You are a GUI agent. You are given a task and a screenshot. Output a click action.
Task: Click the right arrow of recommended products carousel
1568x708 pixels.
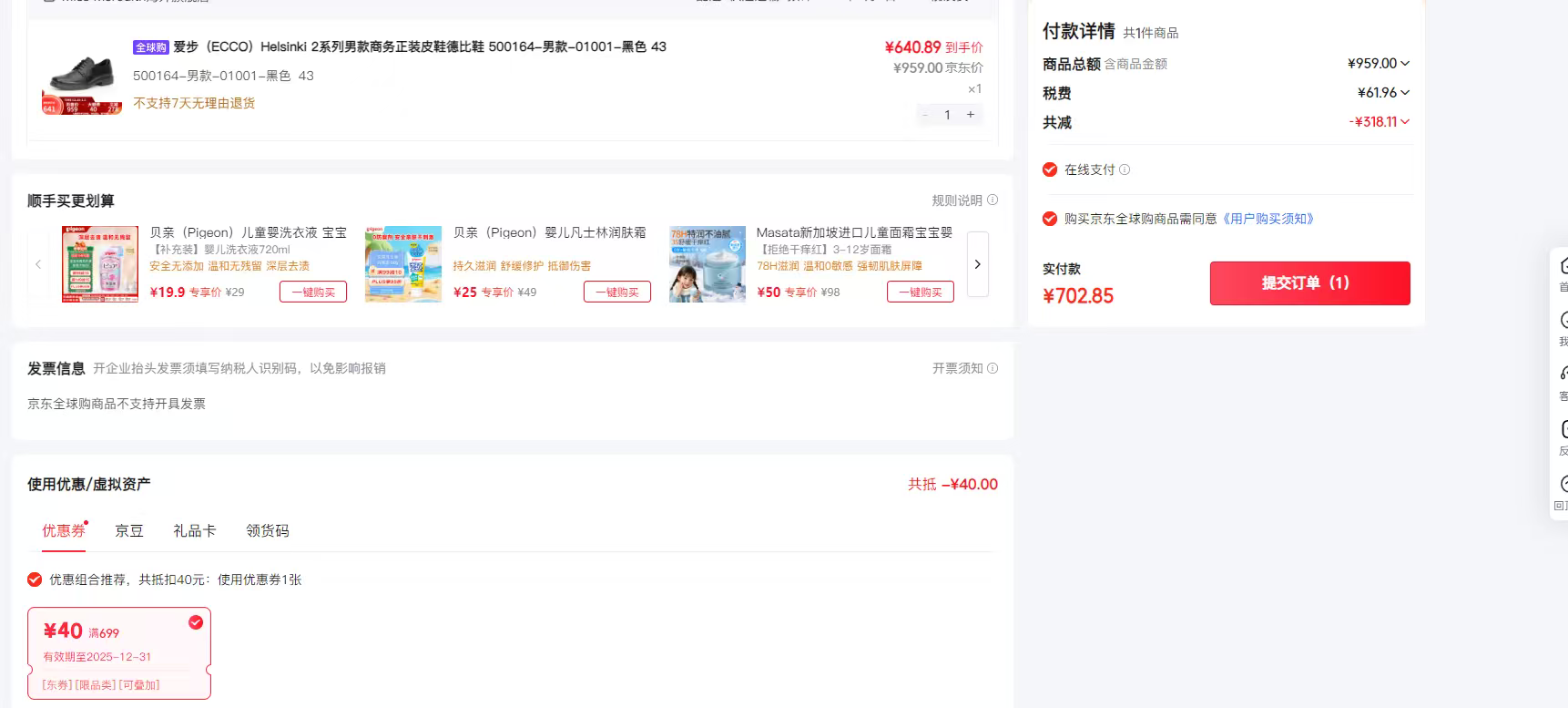[977, 264]
